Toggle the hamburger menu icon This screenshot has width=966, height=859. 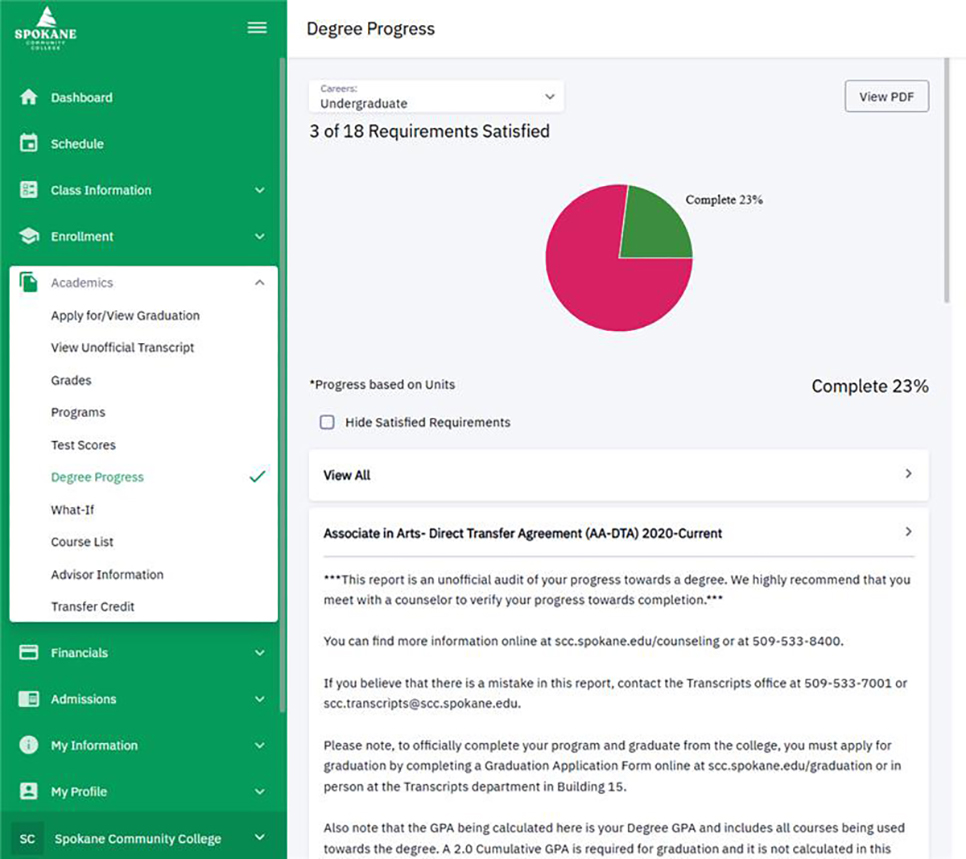(x=256, y=27)
